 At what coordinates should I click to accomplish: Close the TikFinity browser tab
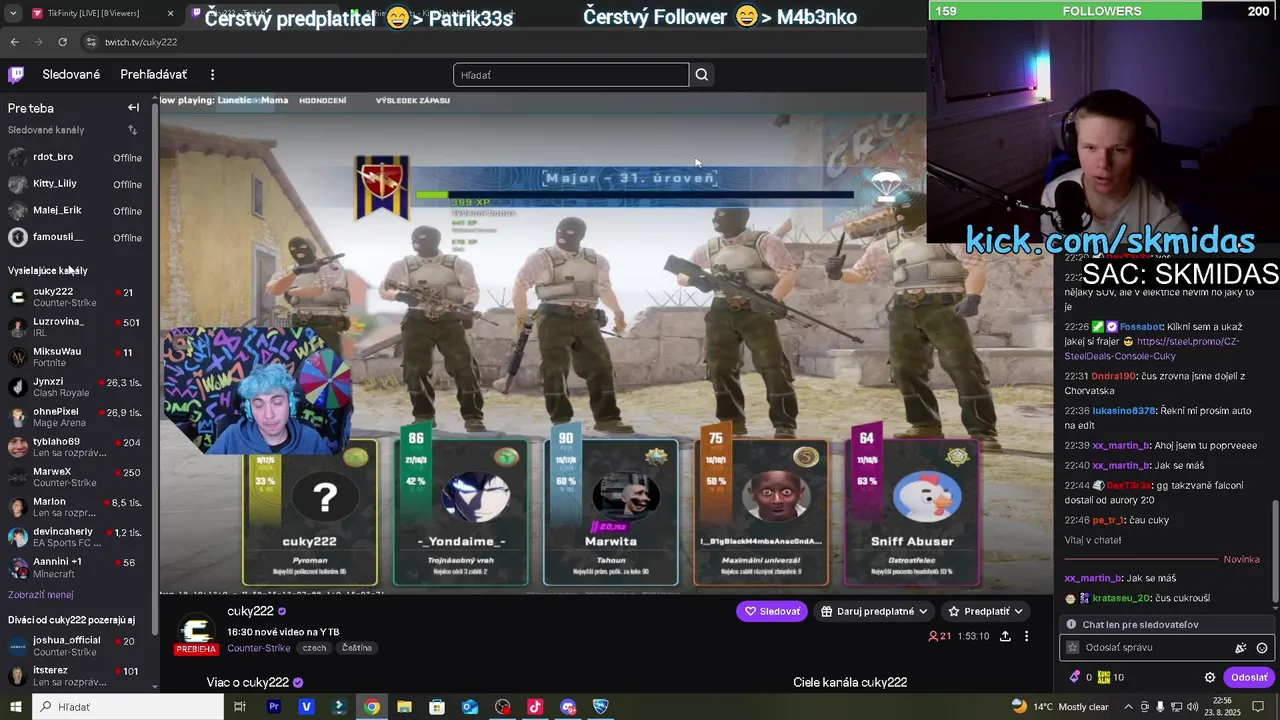pyautogui.click(x=170, y=13)
